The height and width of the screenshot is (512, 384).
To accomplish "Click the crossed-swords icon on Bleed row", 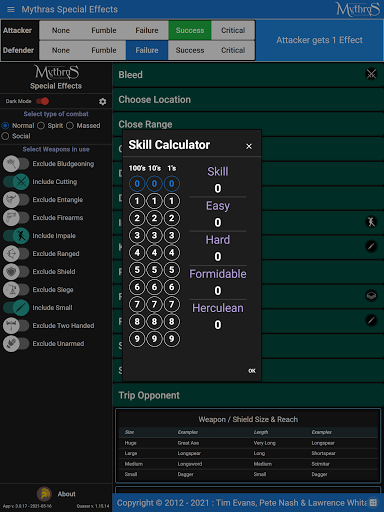I will 371,74.
